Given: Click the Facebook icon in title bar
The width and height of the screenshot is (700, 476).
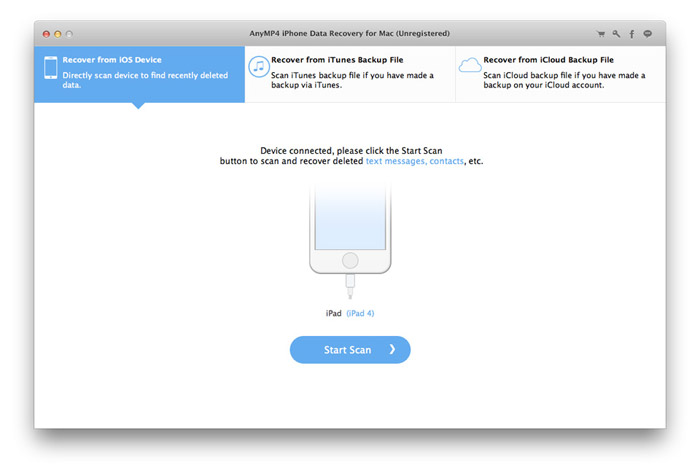Looking at the screenshot, I should [632, 33].
